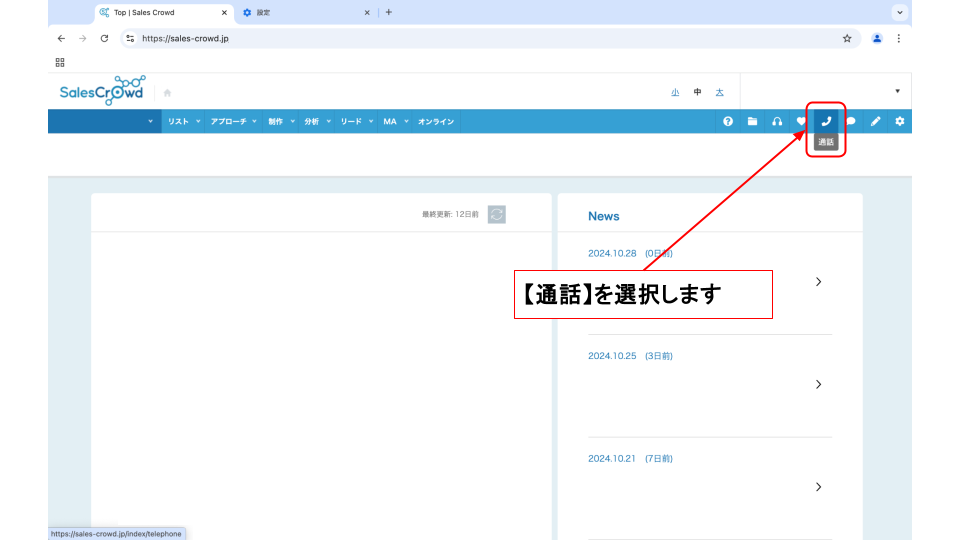The height and width of the screenshot is (540, 960).
Task: Select large (大) font size
Action: (719, 92)
